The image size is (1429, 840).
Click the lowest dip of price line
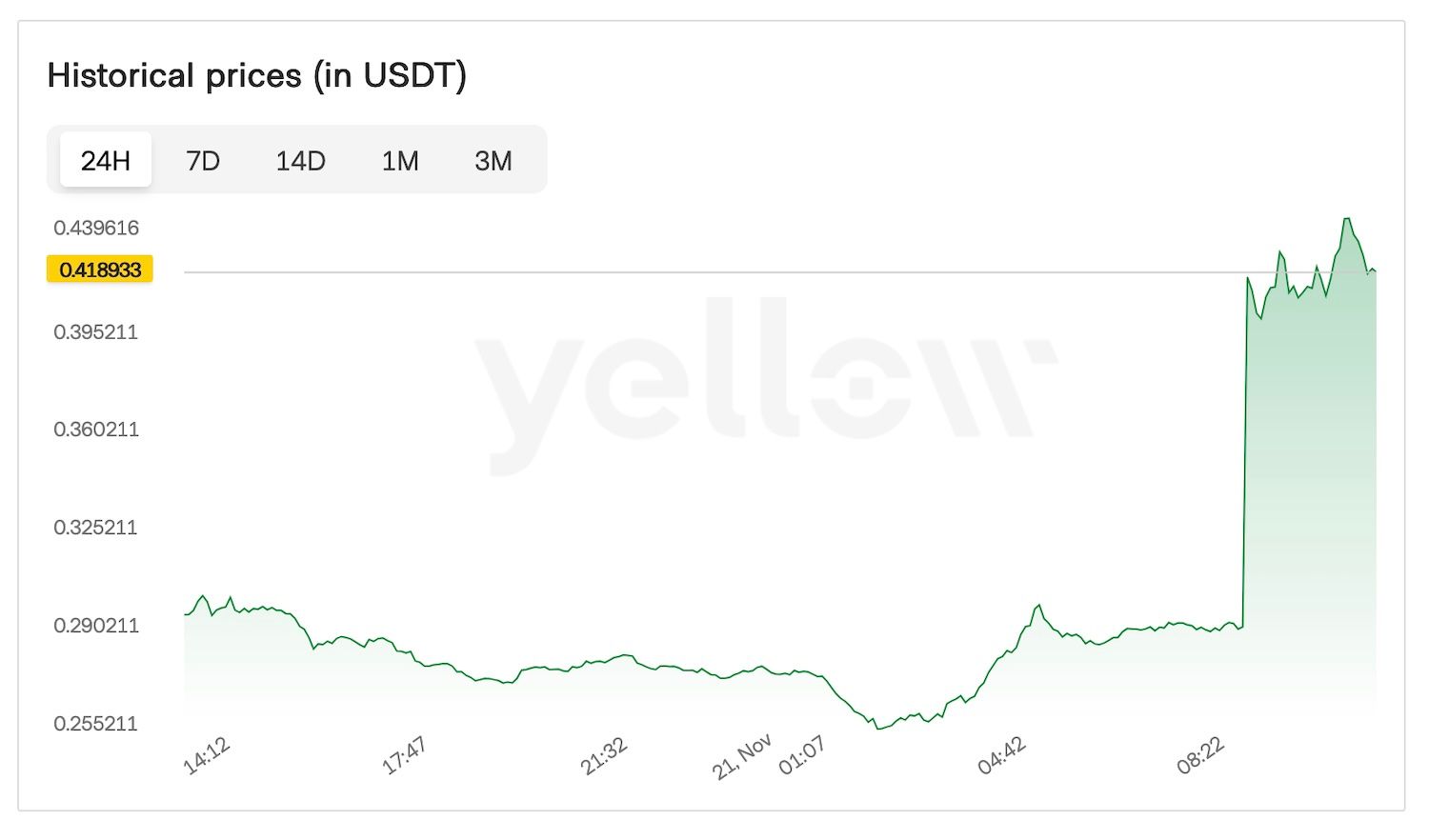877,729
